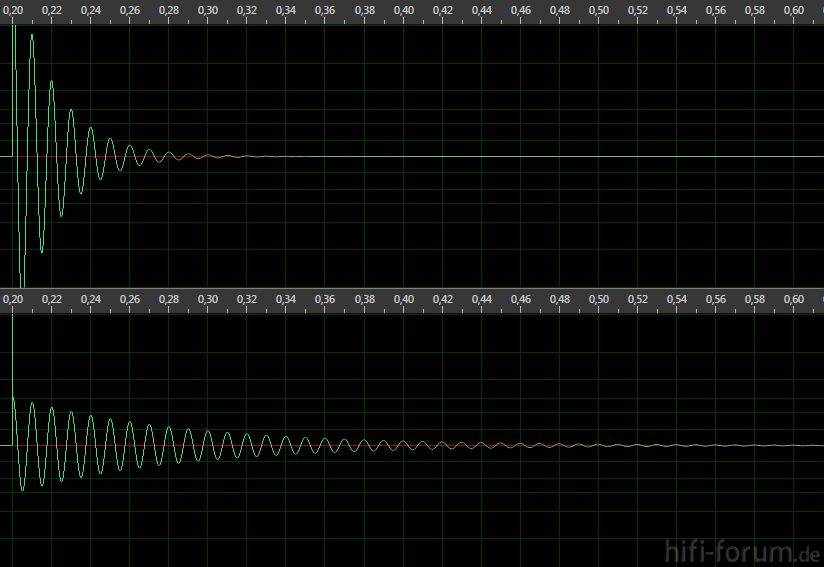Select 0,50 on the lower time ruler
The image size is (824, 567).
coord(599,299)
